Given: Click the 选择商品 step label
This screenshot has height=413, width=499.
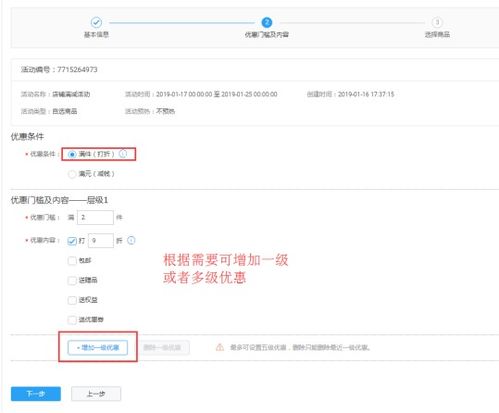Looking at the screenshot, I should tap(437, 34).
